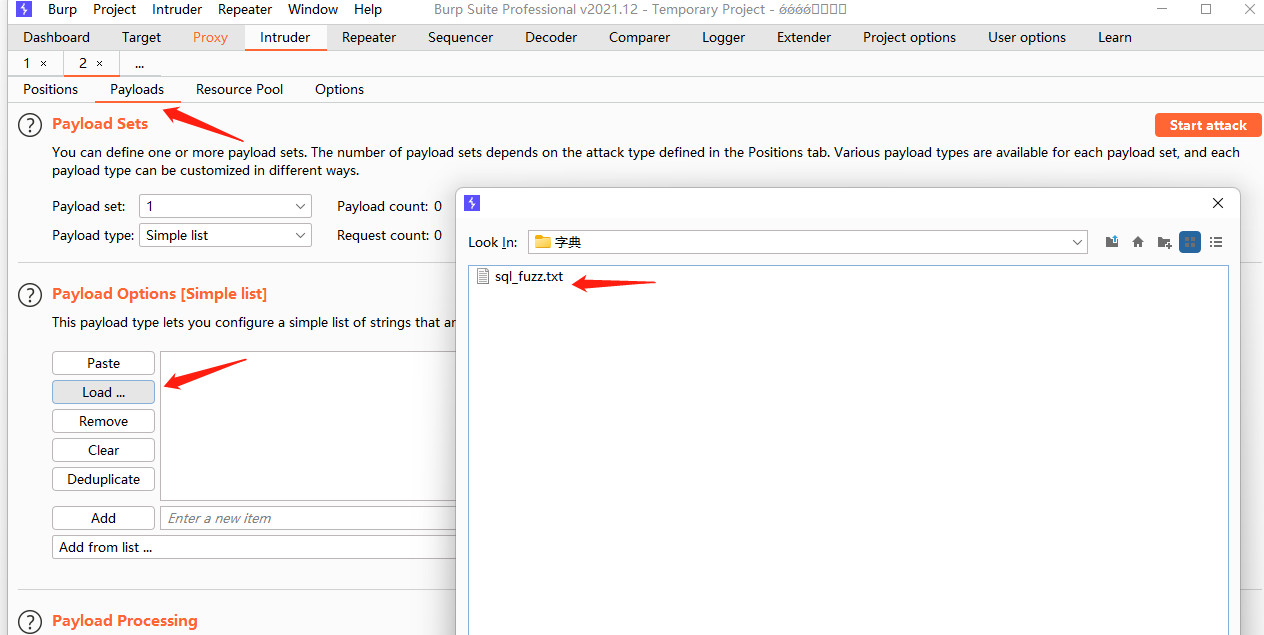The height and width of the screenshot is (635, 1264).
Task: Open the Add from list dropdown
Action: pyautogui.click(x=256, y=547)
